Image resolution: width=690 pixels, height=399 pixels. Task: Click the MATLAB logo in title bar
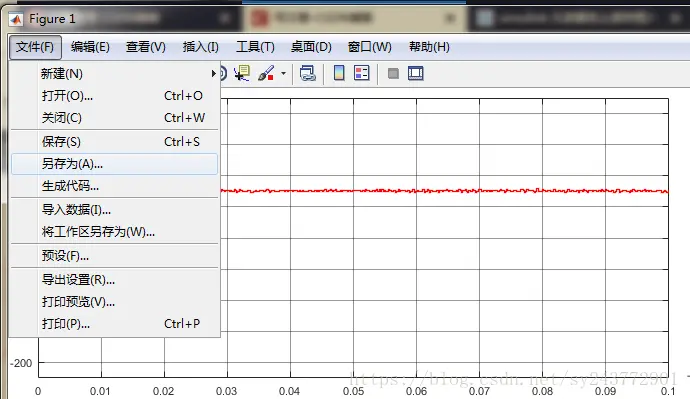(16, 19)
